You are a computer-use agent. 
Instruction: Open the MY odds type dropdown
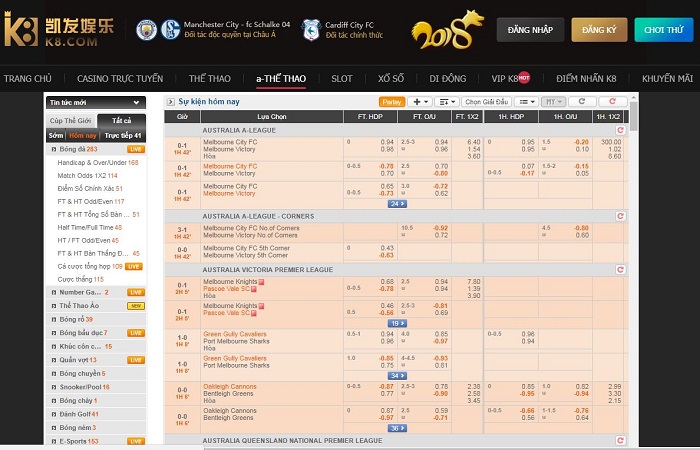point(551,102)
